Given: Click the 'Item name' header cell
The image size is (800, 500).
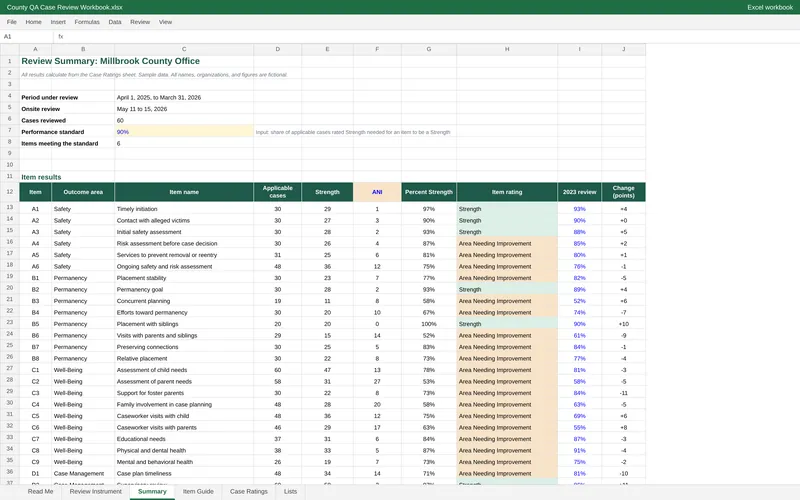Looking at the screenshot, I should pos(184,192).
